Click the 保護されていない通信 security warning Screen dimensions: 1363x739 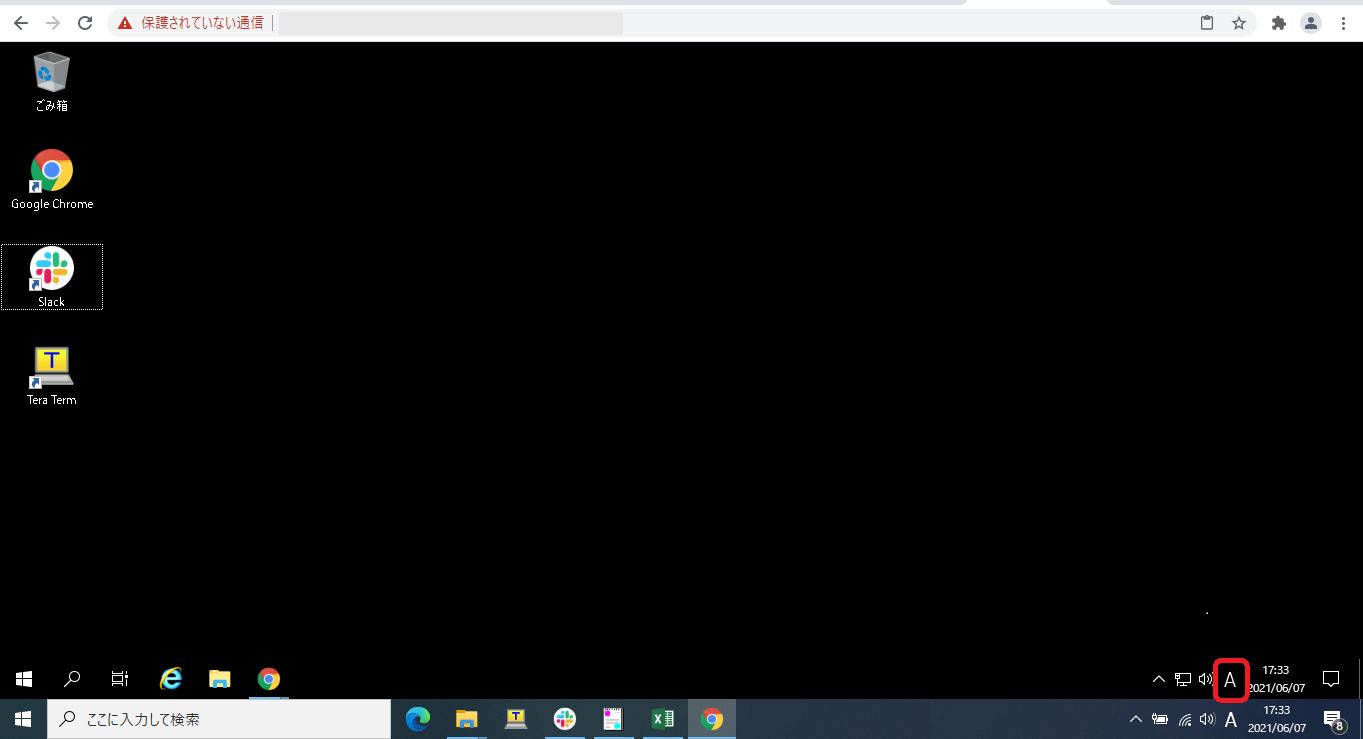coord(190,23)
